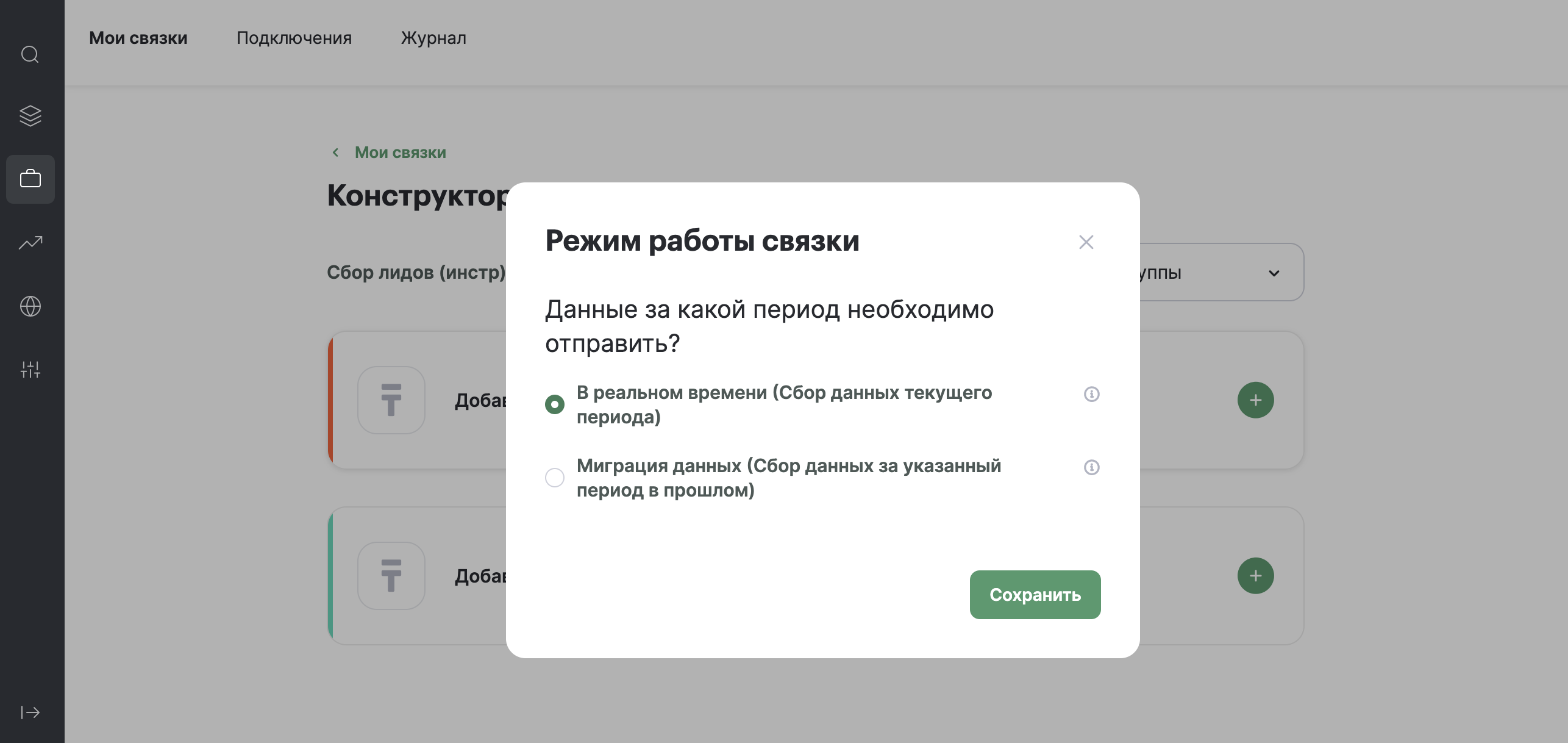Close the Режим работы связки dialog

tap(1086, 242)
